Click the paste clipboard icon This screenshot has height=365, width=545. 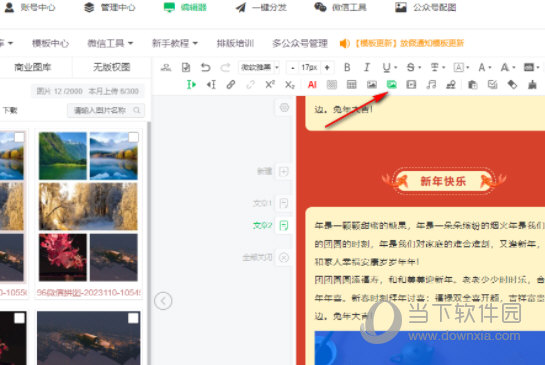point(472,84)
